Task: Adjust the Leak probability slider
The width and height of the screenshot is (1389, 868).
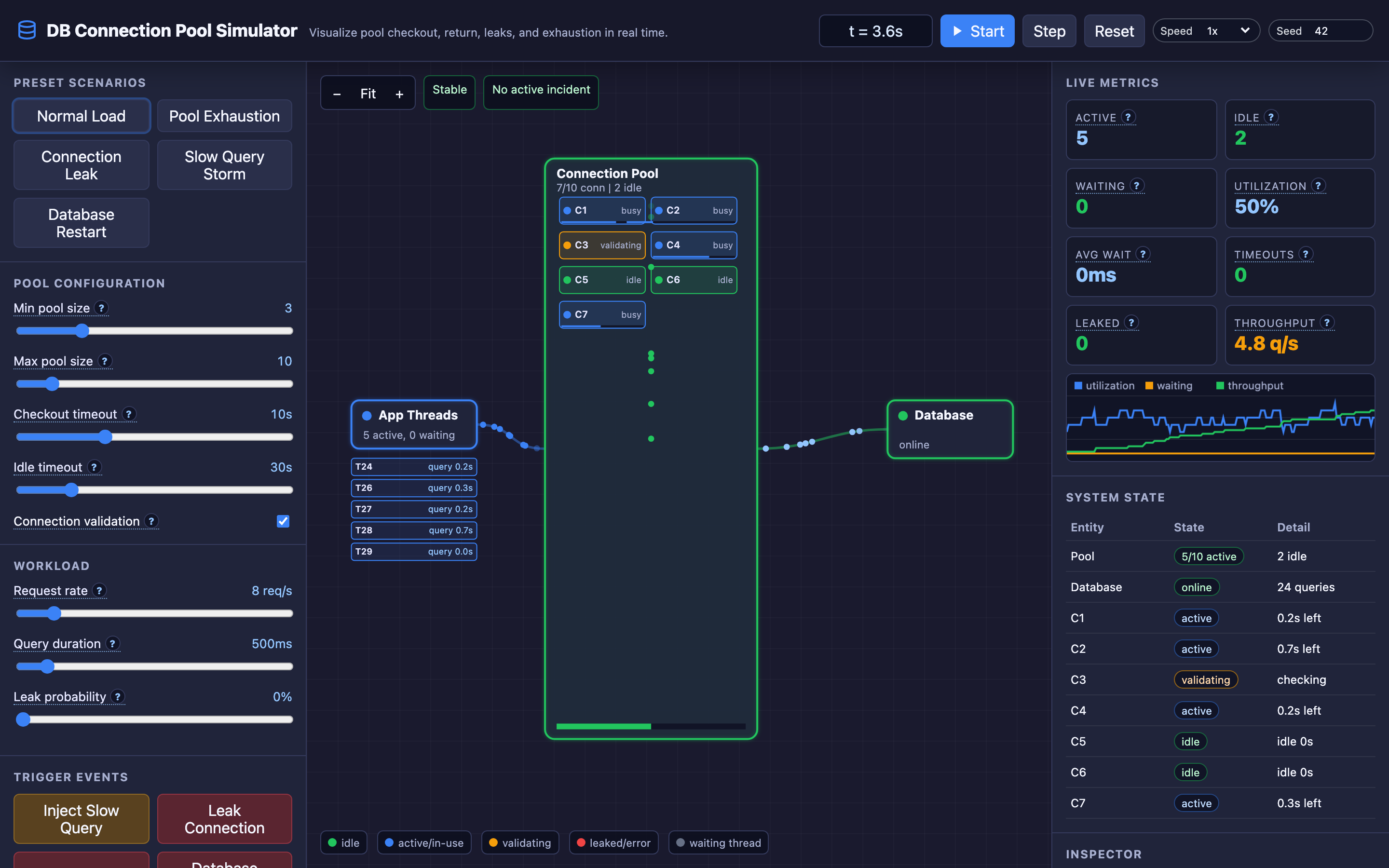Action: 154,719
